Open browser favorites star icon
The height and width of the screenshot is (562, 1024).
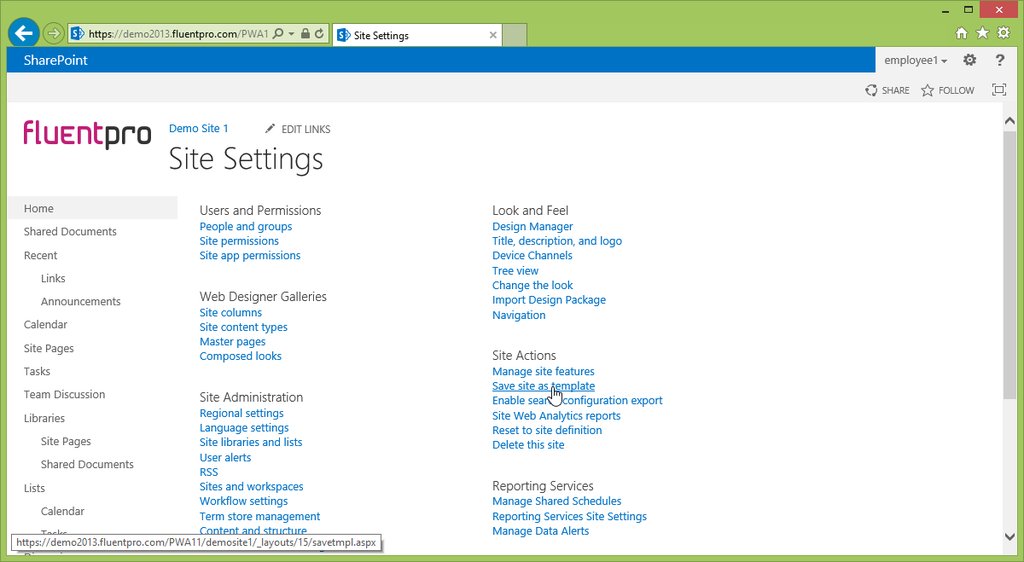[982, 33]
